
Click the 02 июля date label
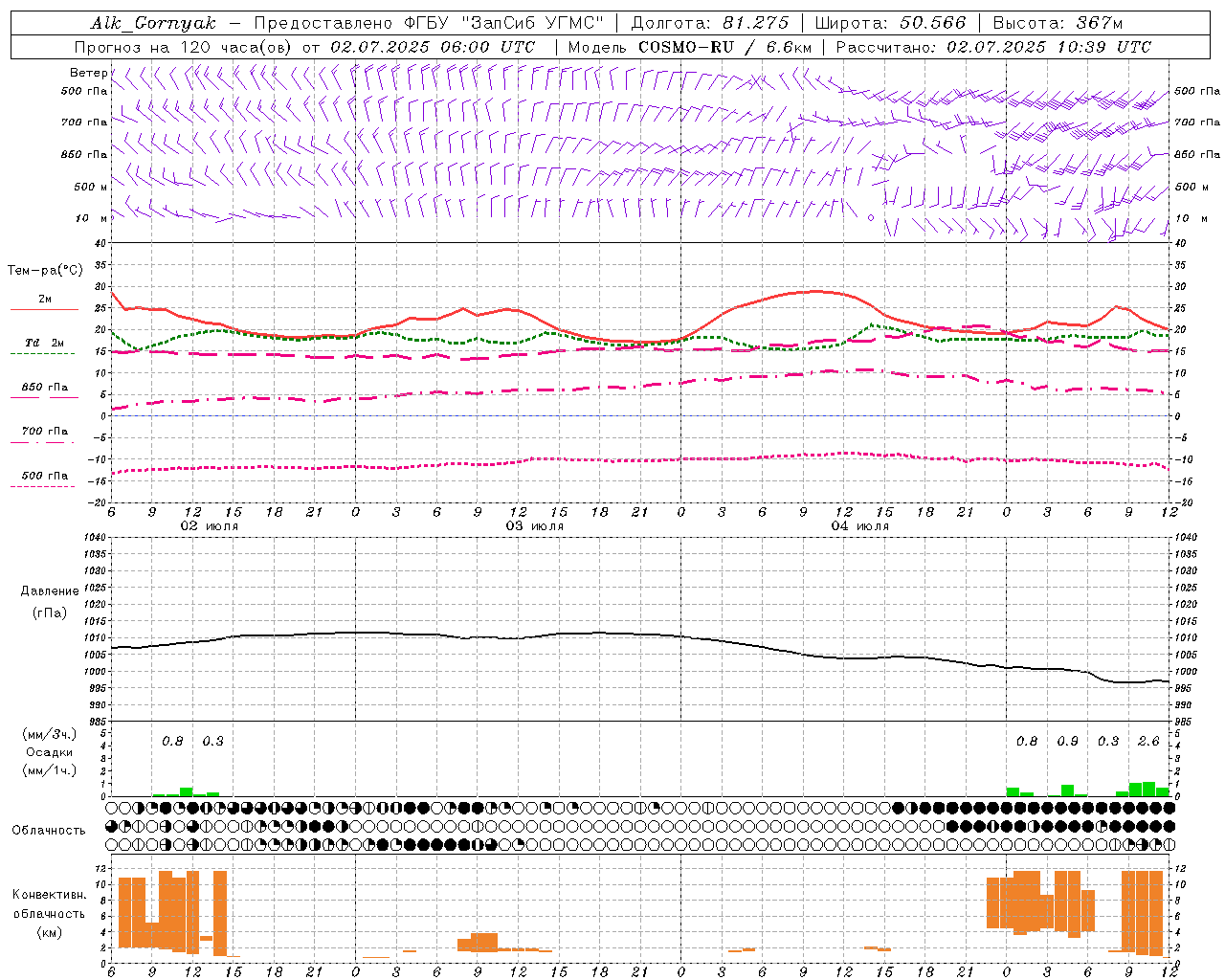[210, 526]
